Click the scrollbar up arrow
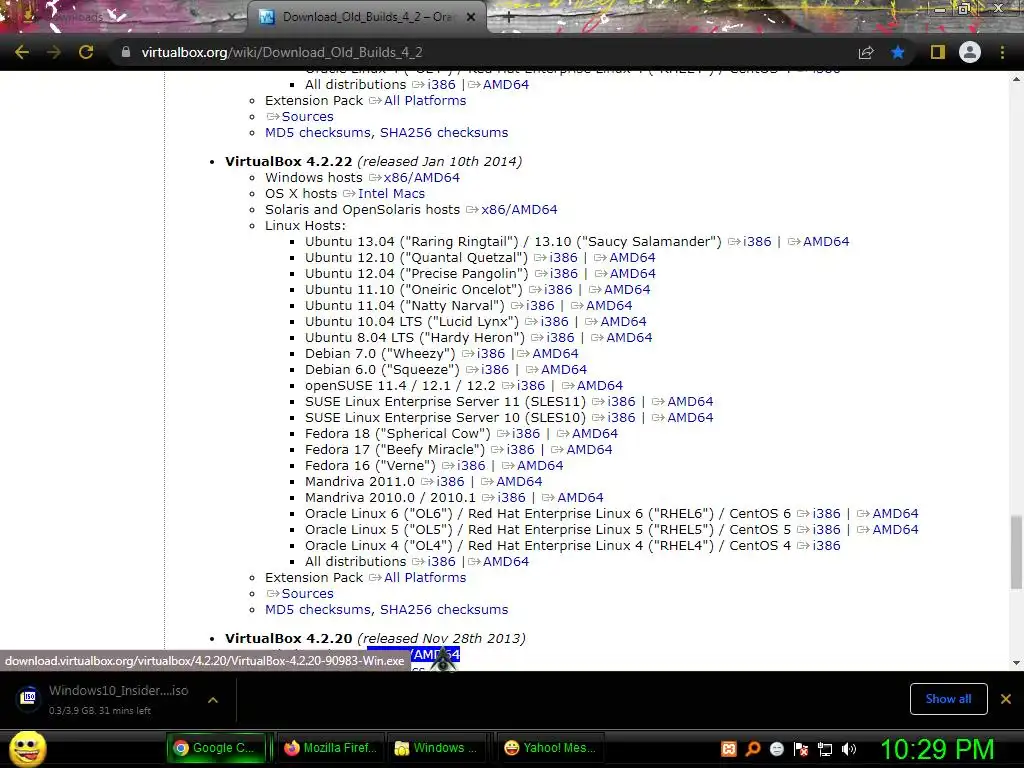Image resolution: width=1024 pixels, height=768 pixels. pos(1016,79)
